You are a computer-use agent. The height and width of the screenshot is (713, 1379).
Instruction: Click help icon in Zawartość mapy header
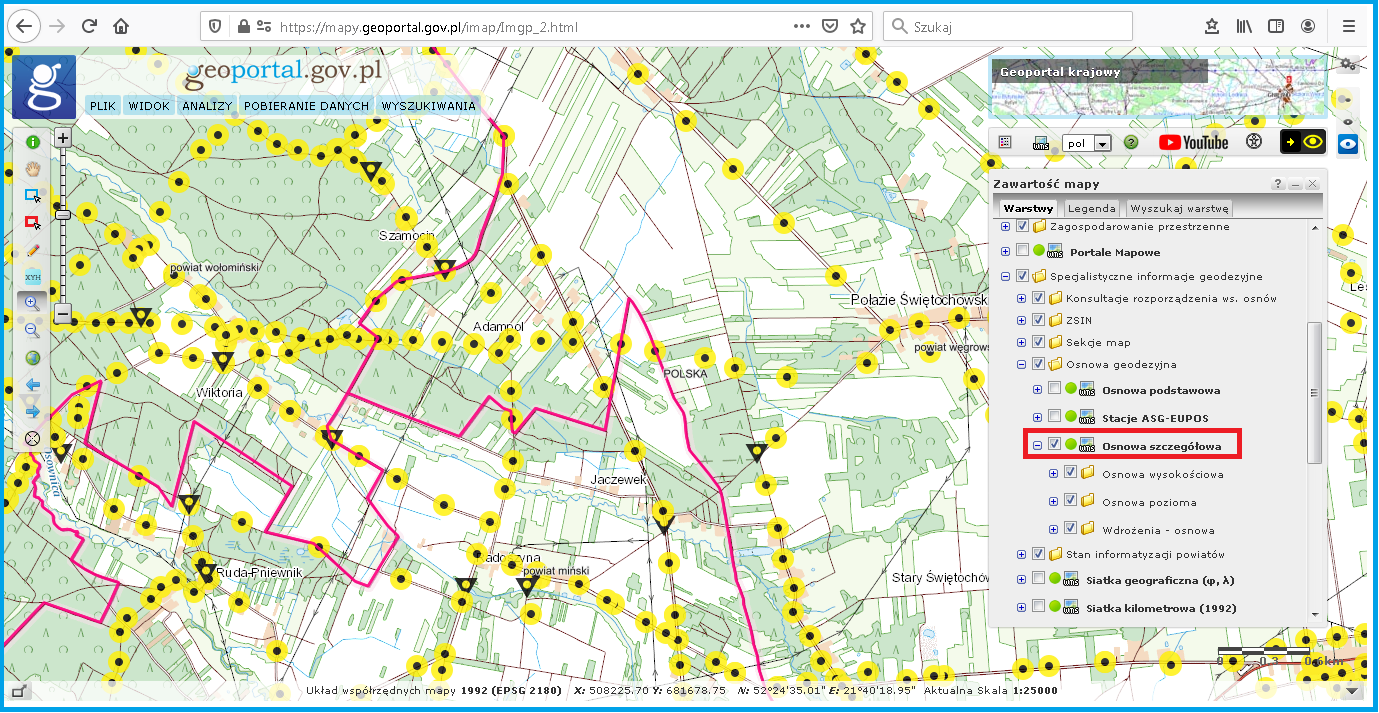[x=1278, y=184]
